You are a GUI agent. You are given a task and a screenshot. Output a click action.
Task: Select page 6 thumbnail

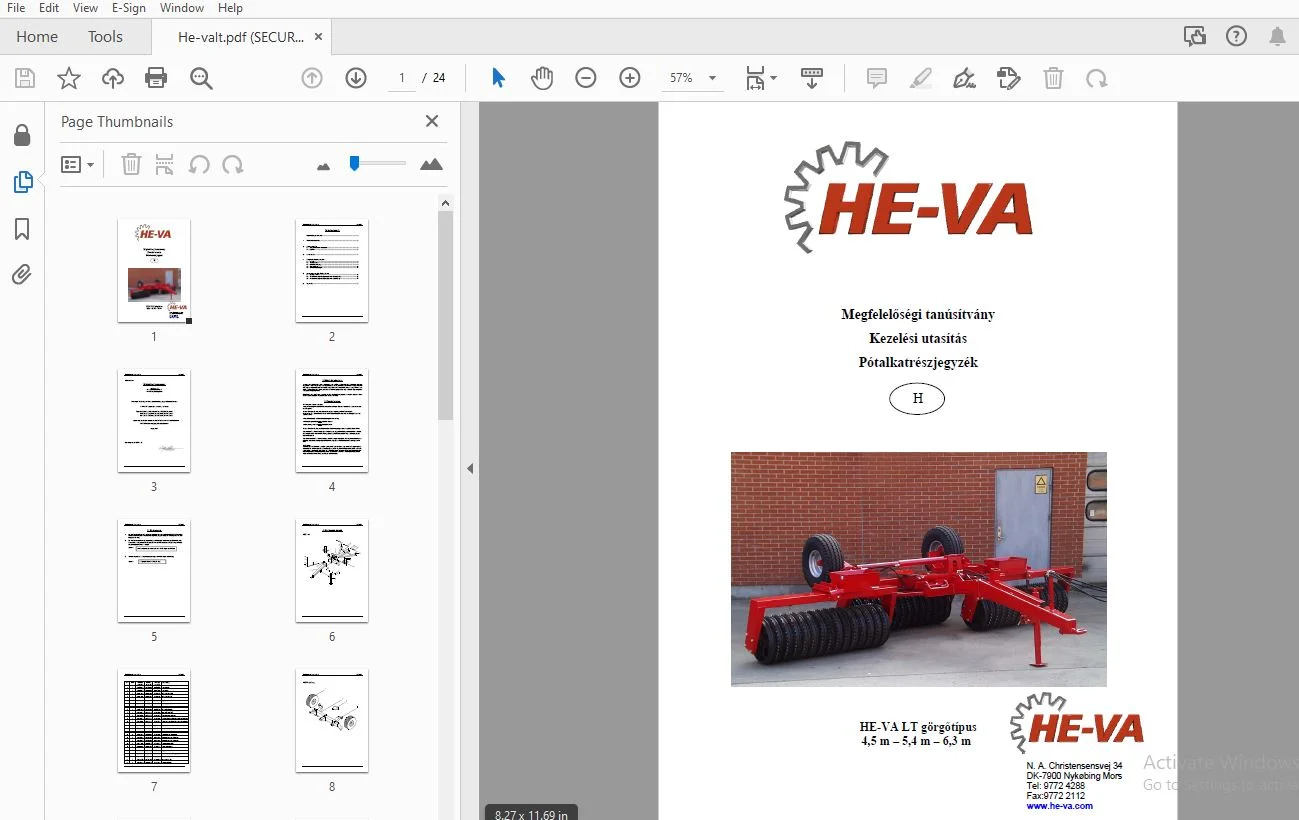[x=332, y=570]
